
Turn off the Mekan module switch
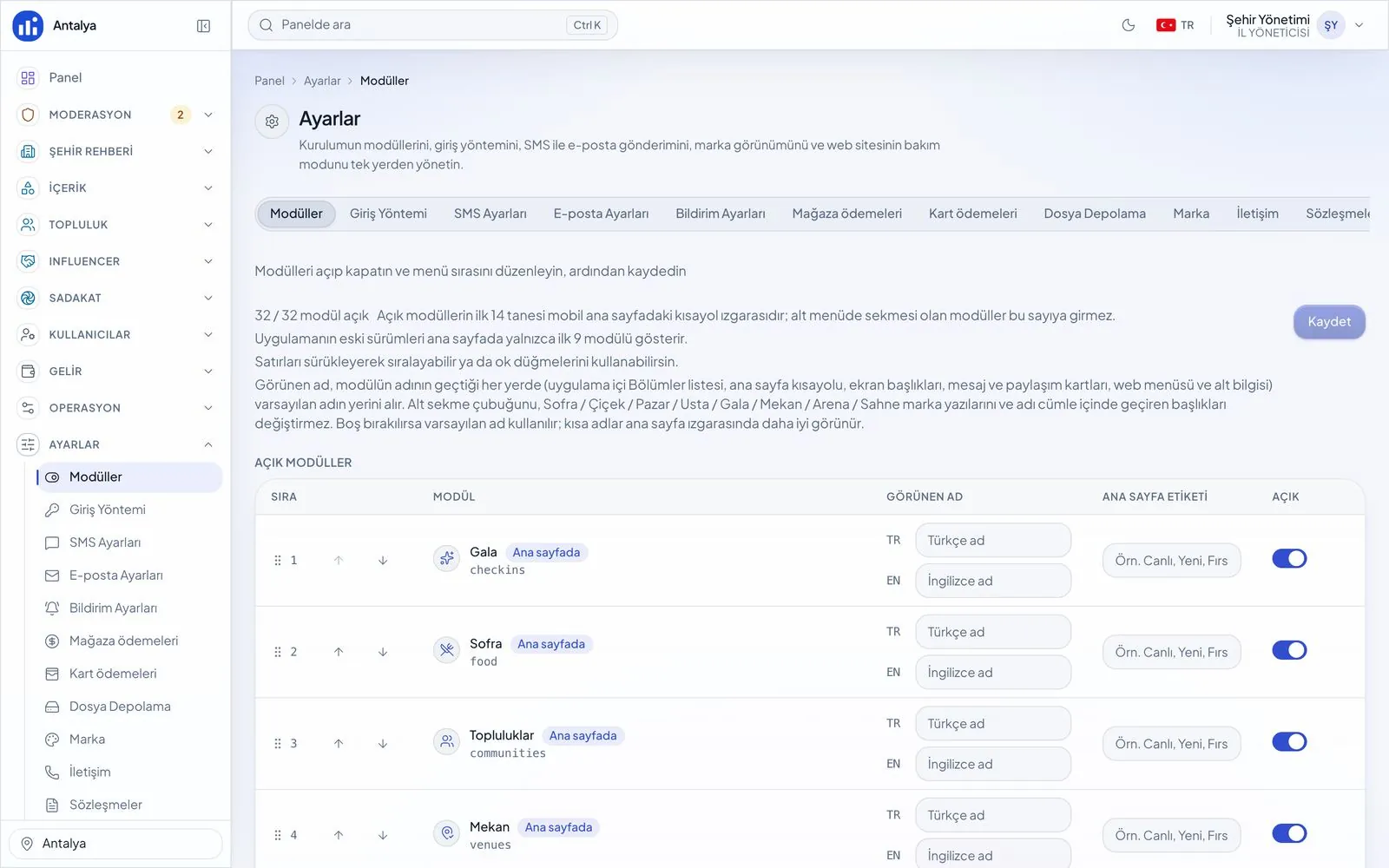pyautogui.click(x=1289, y=833)
